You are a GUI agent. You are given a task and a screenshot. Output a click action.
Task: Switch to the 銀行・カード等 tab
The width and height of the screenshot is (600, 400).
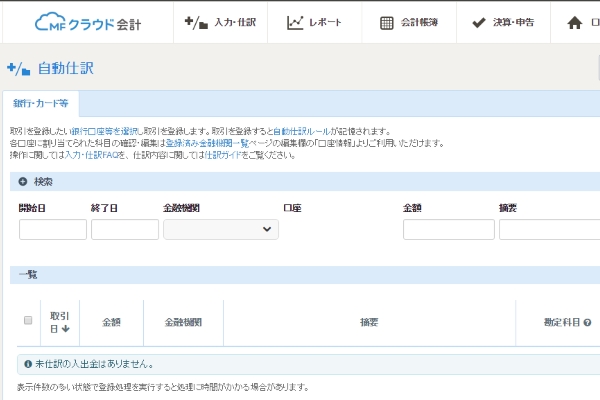point(40,104)
